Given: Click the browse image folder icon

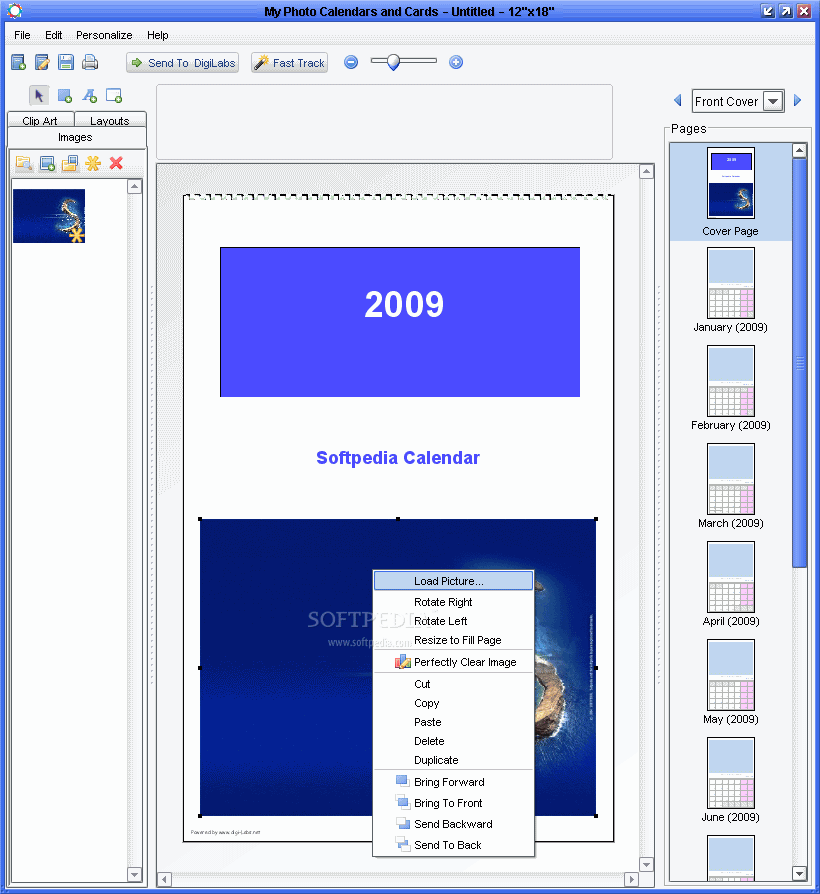Looking at the screenshot, I should tap(24, 164).
